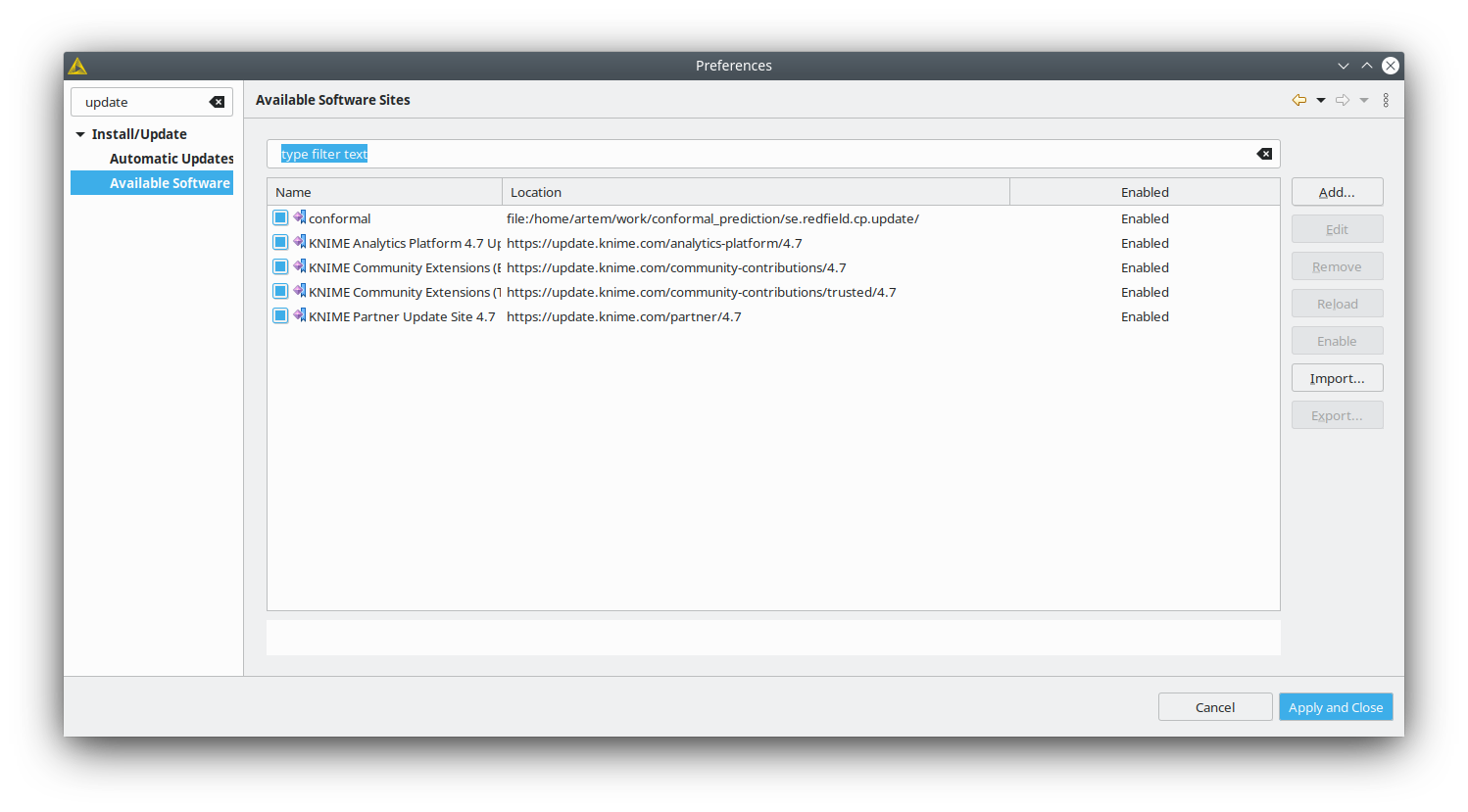Screen dimensions: 1468x812
Task: Click the community-contributions/trusted row site icon
Action: click(x=300, y=291)
